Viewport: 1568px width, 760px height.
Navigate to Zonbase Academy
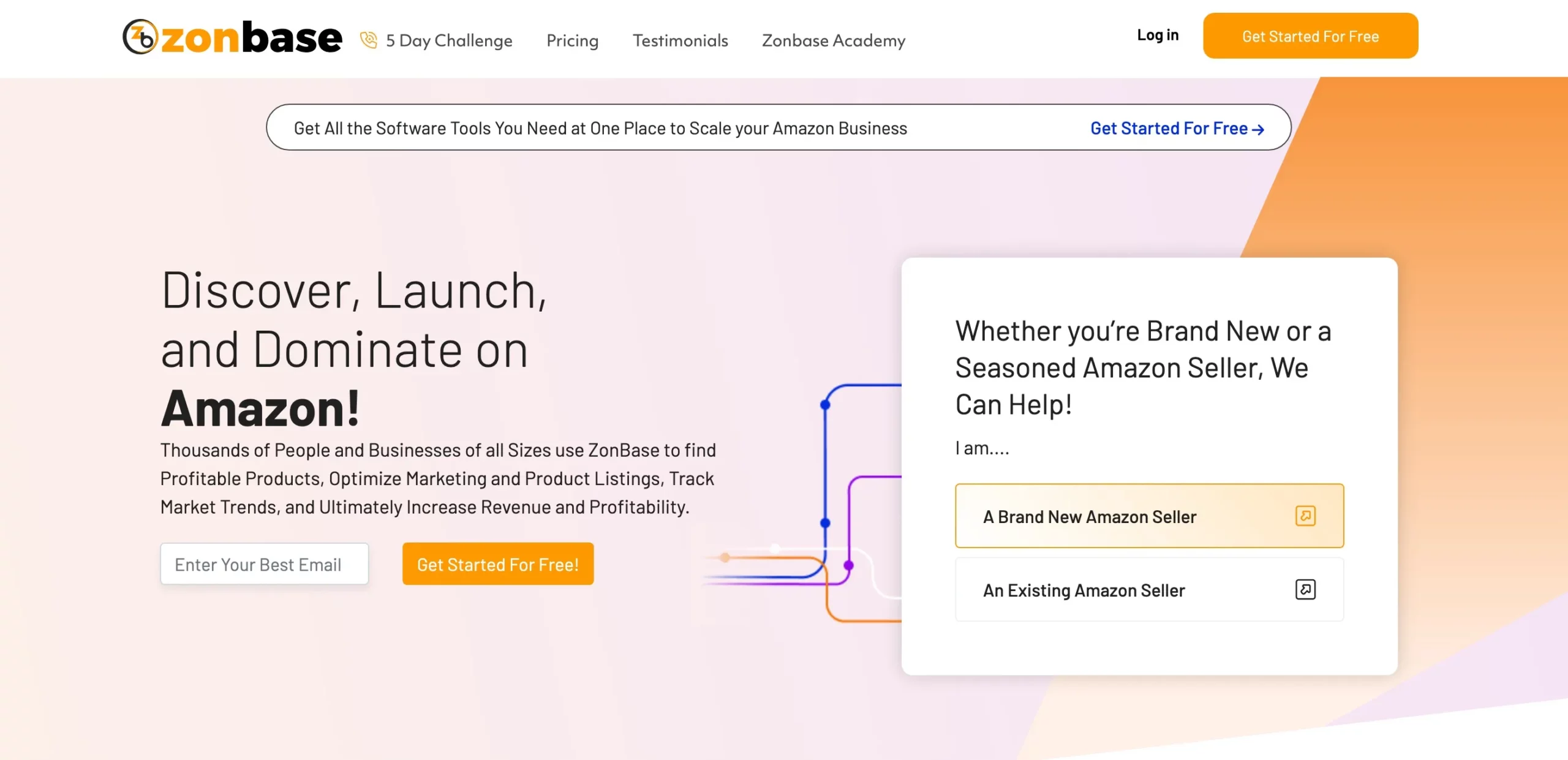click(x=832, y=40)
